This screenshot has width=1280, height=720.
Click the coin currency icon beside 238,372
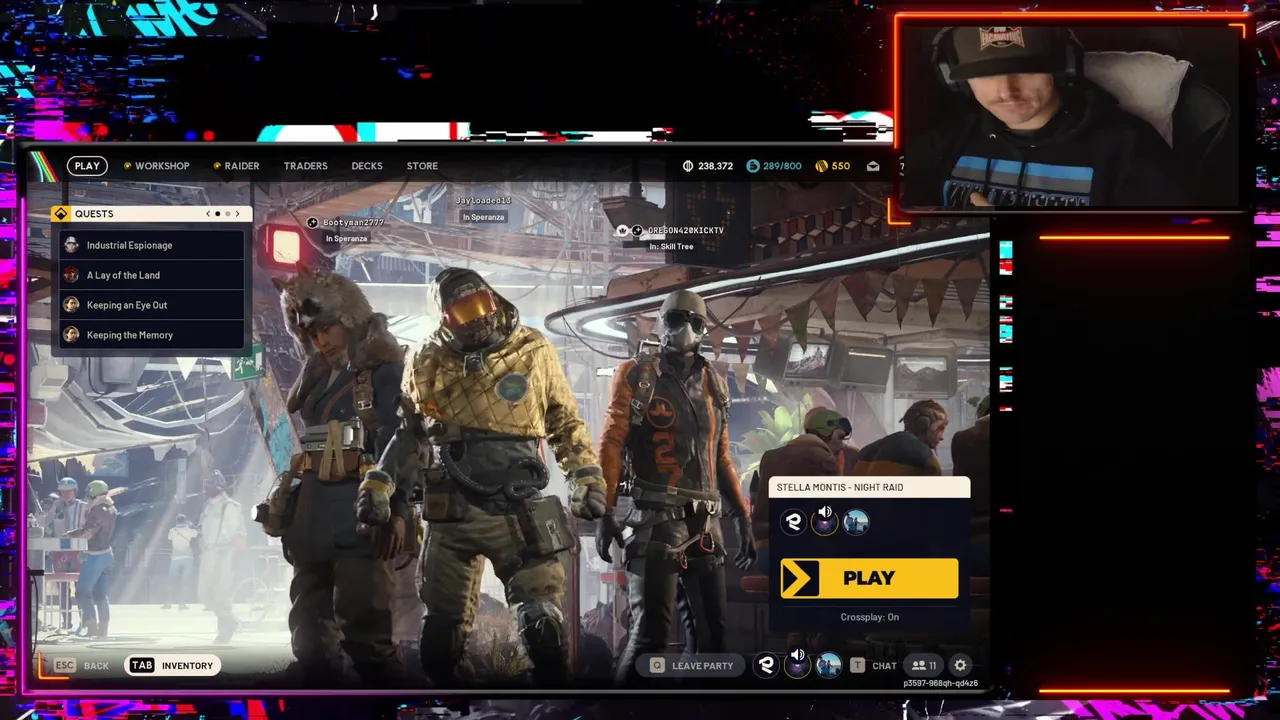click(x=688, y=166)
